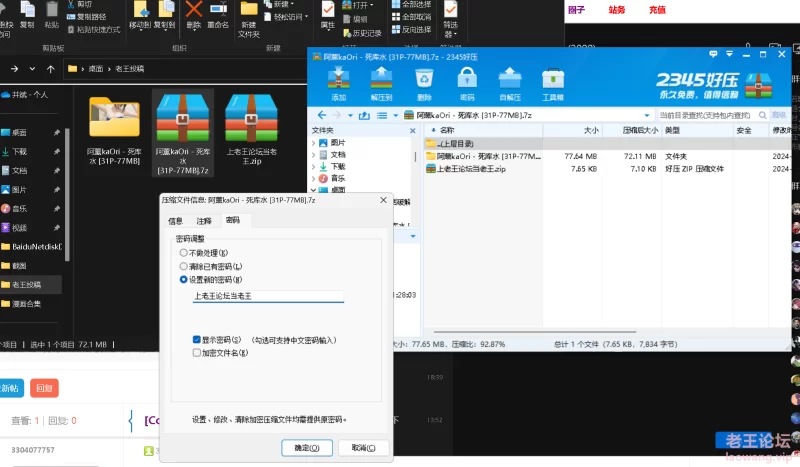Click 剪切 (Cut) in Explorer ribbon

80,4
